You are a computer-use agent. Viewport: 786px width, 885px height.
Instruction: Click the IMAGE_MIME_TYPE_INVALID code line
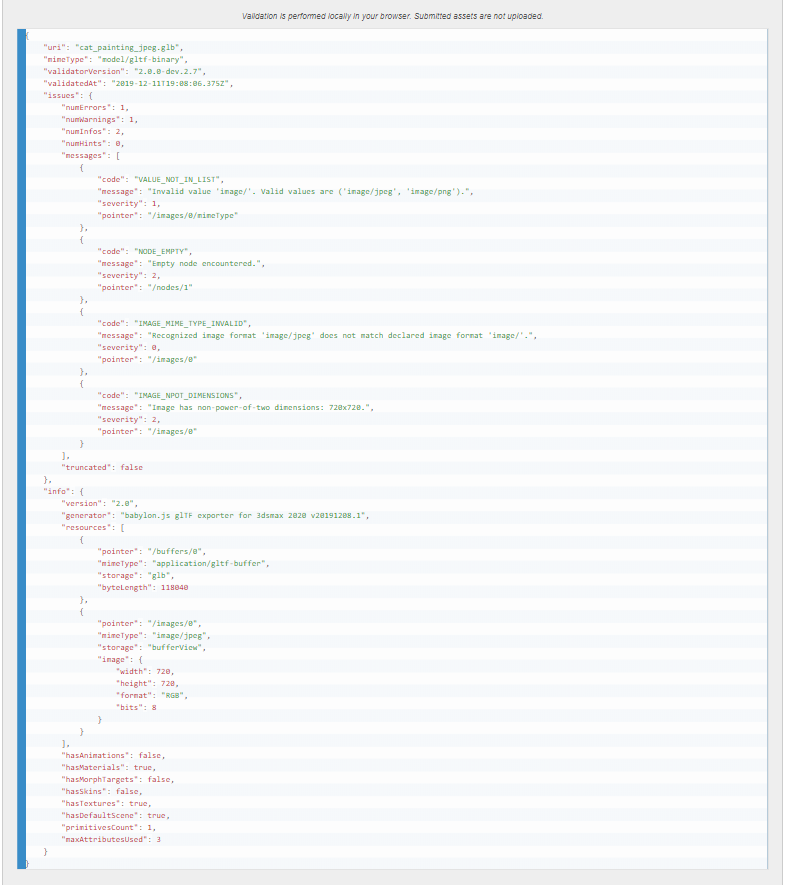click(174, 323)
